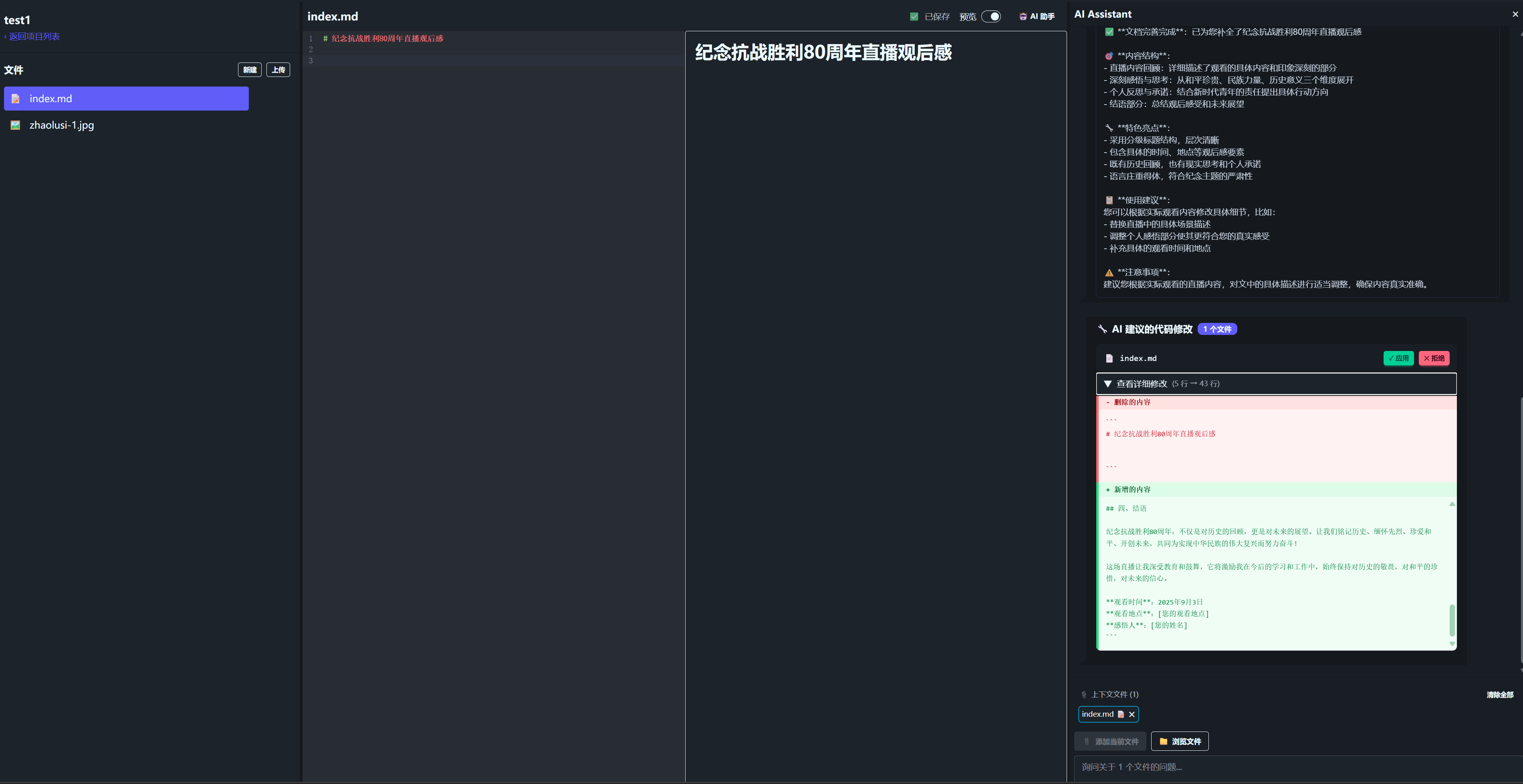Click the markdown file icon beside index.md in sidebar
This screenshot has height=784, width=1523.
[x=15, y=99]
